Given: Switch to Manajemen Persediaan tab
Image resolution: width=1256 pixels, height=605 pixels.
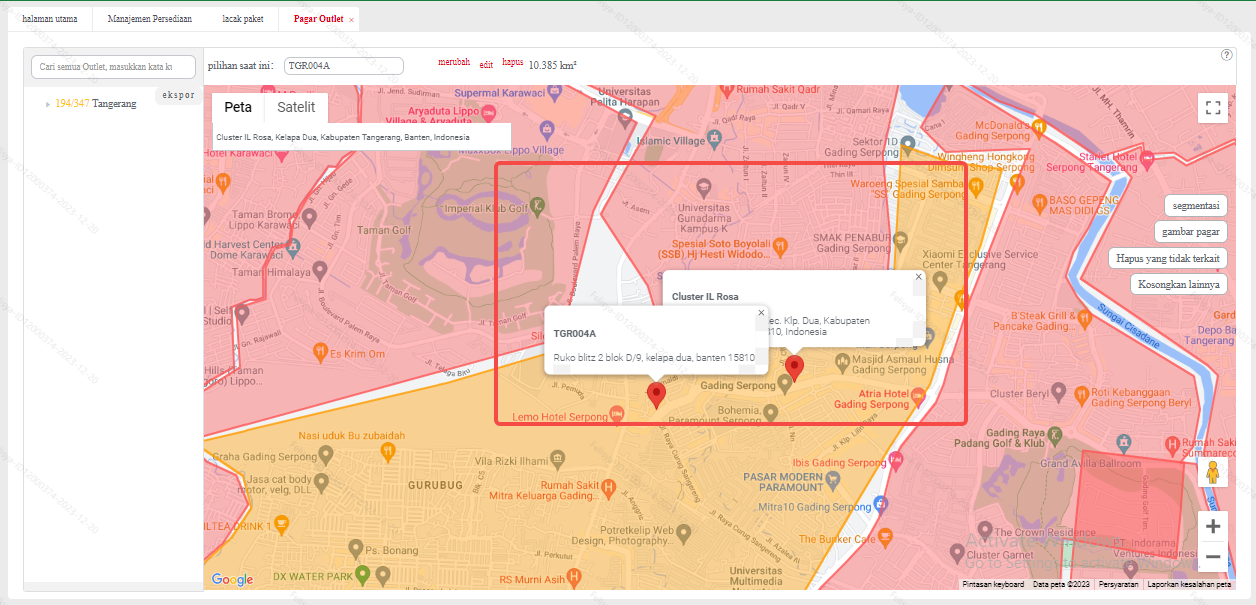Looking at the screenshot, I should 148,19.
